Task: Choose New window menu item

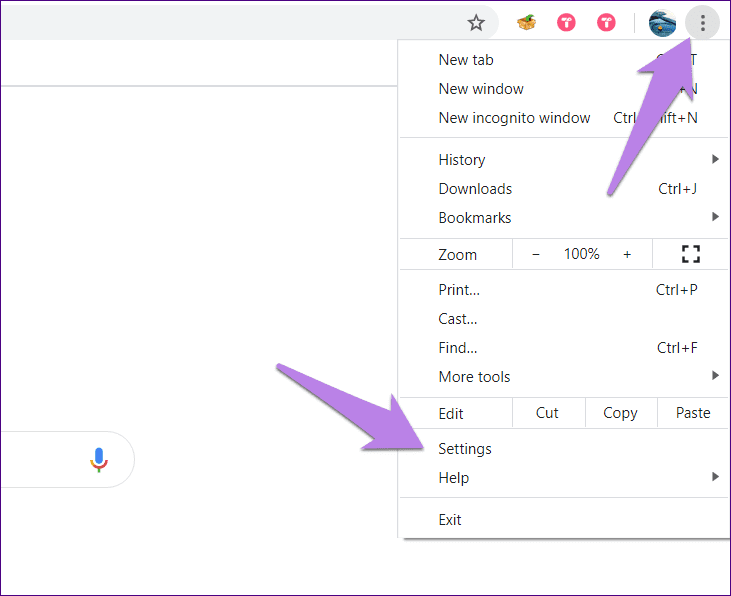Action: [x=565, y=89]
